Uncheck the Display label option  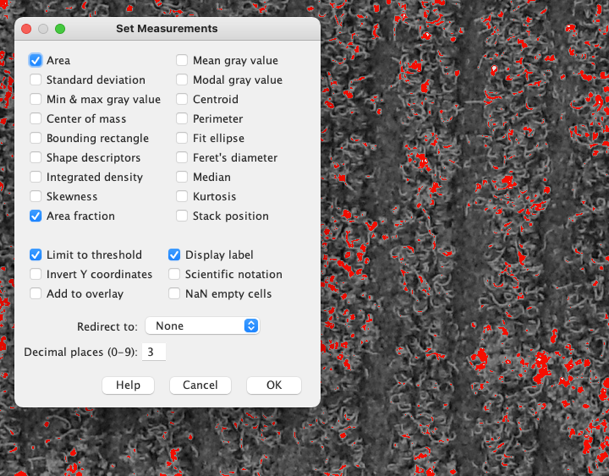click(x=175, y=255)
